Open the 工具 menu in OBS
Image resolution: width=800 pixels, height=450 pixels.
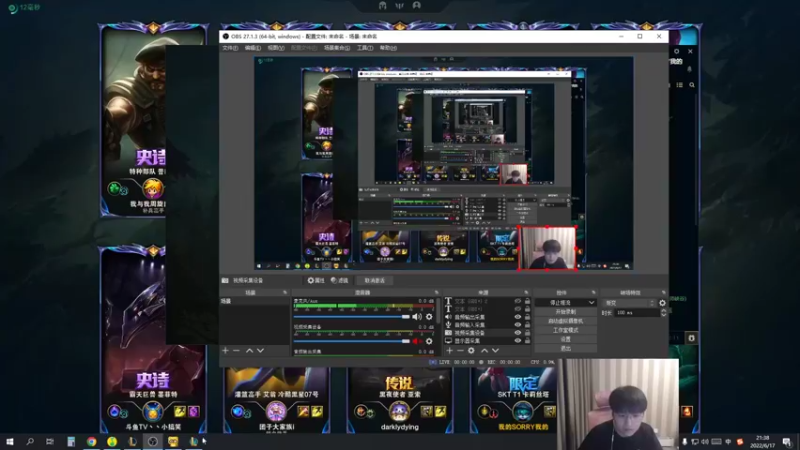pos(364,48)
